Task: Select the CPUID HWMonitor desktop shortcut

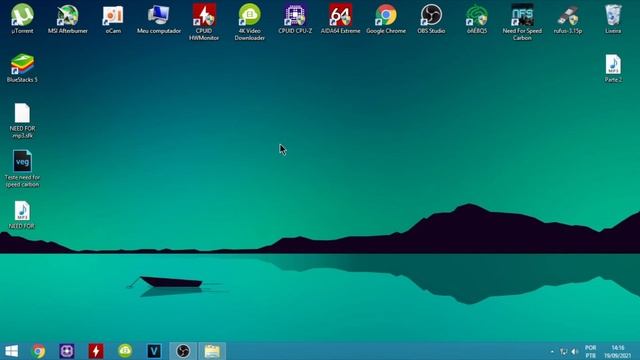Action: [204, 22]
